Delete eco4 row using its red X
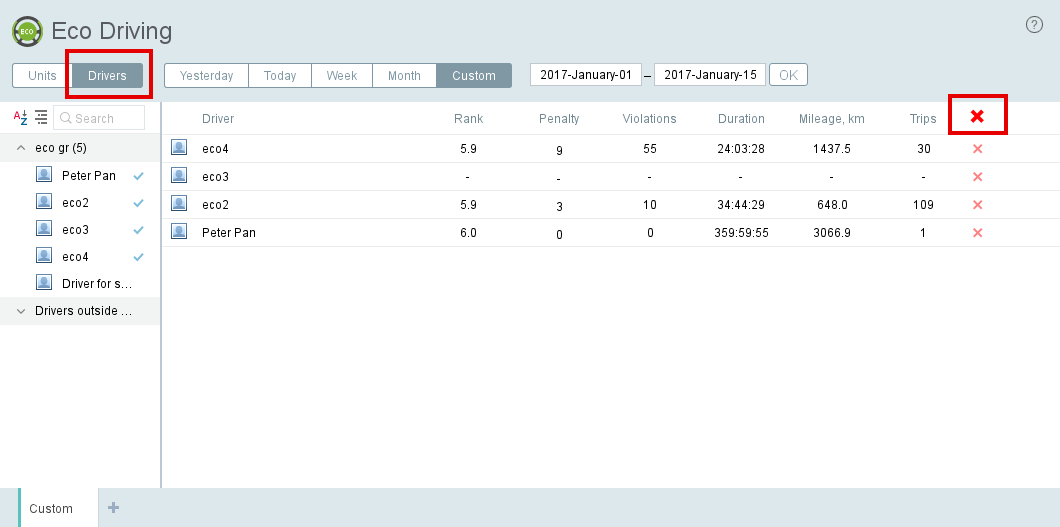 point(978,149)
